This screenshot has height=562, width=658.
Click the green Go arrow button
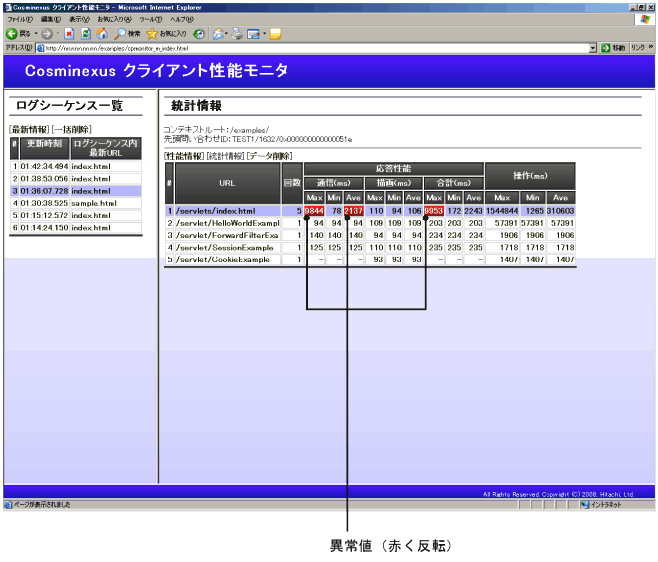point(605,48)
